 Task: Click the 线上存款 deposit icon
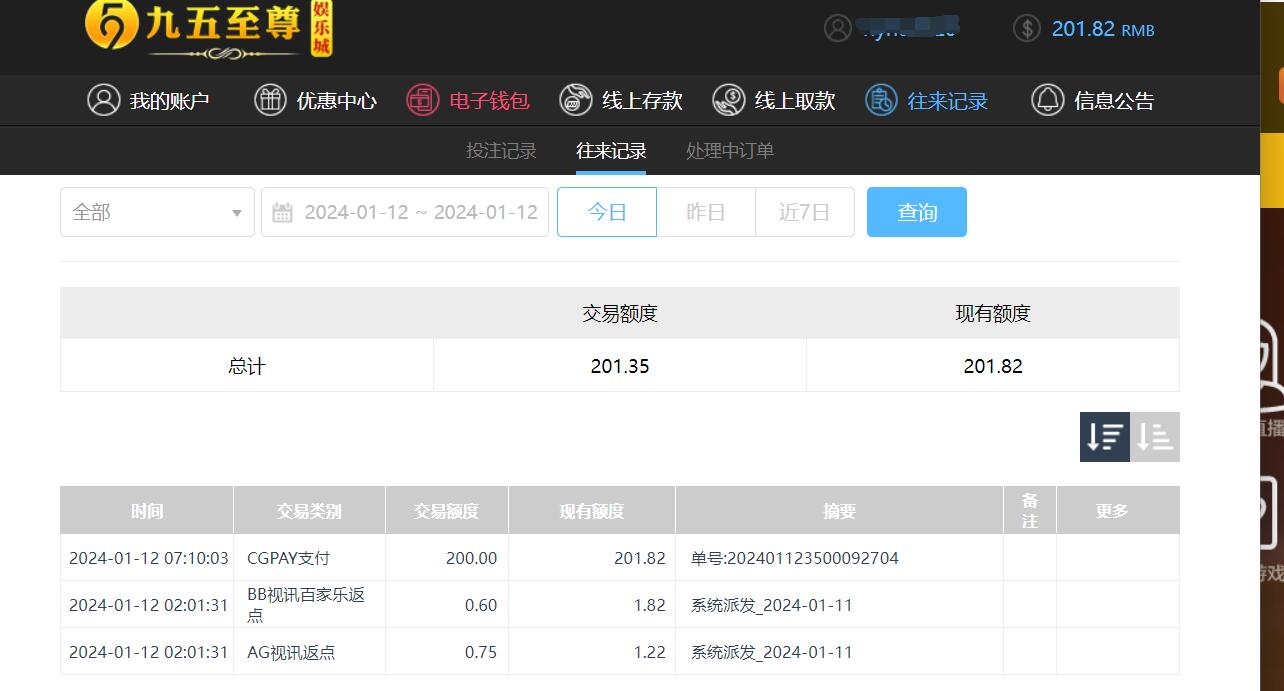(x=576, y=100)
